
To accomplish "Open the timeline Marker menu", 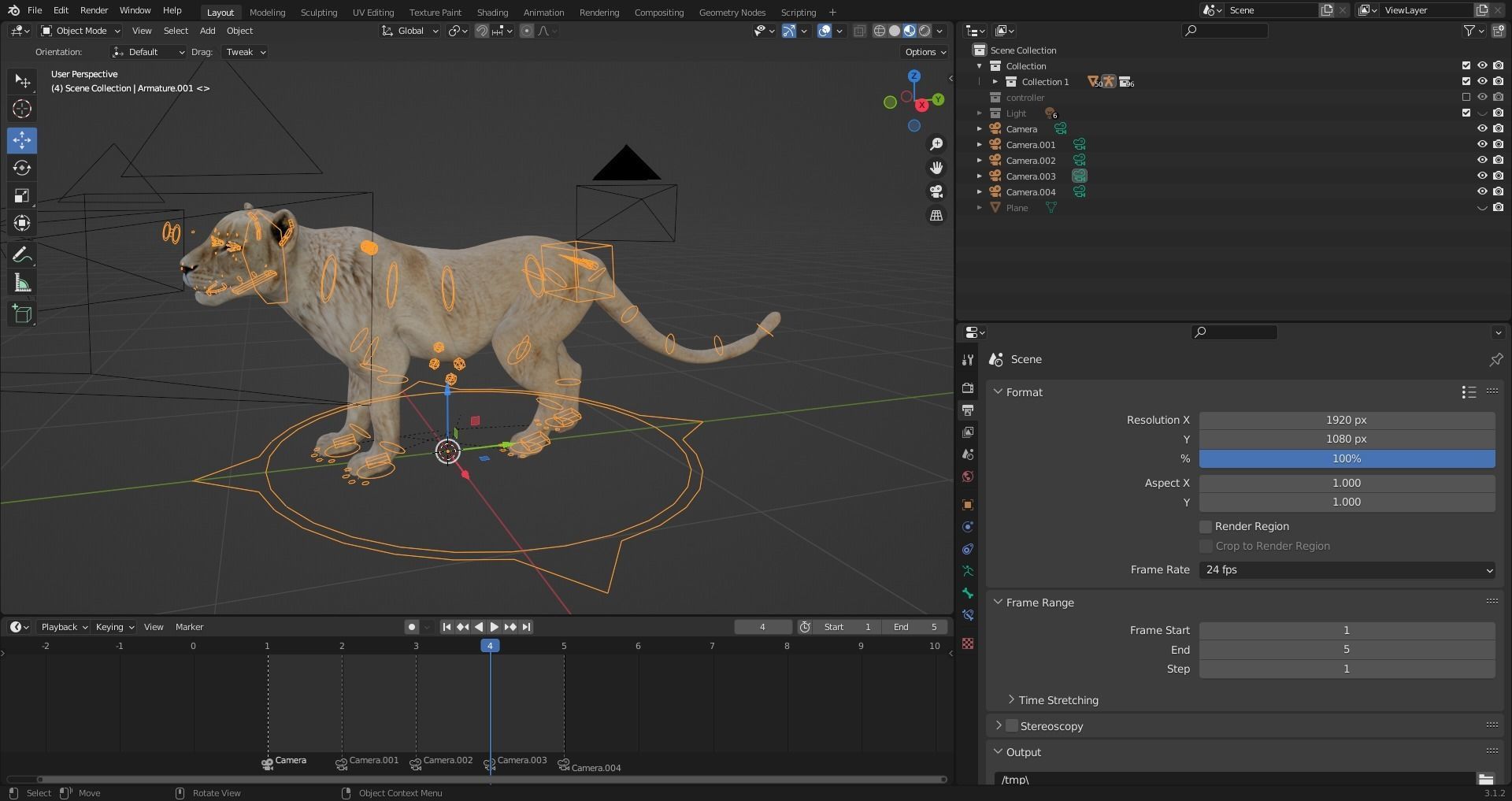I will coord(189,627).
